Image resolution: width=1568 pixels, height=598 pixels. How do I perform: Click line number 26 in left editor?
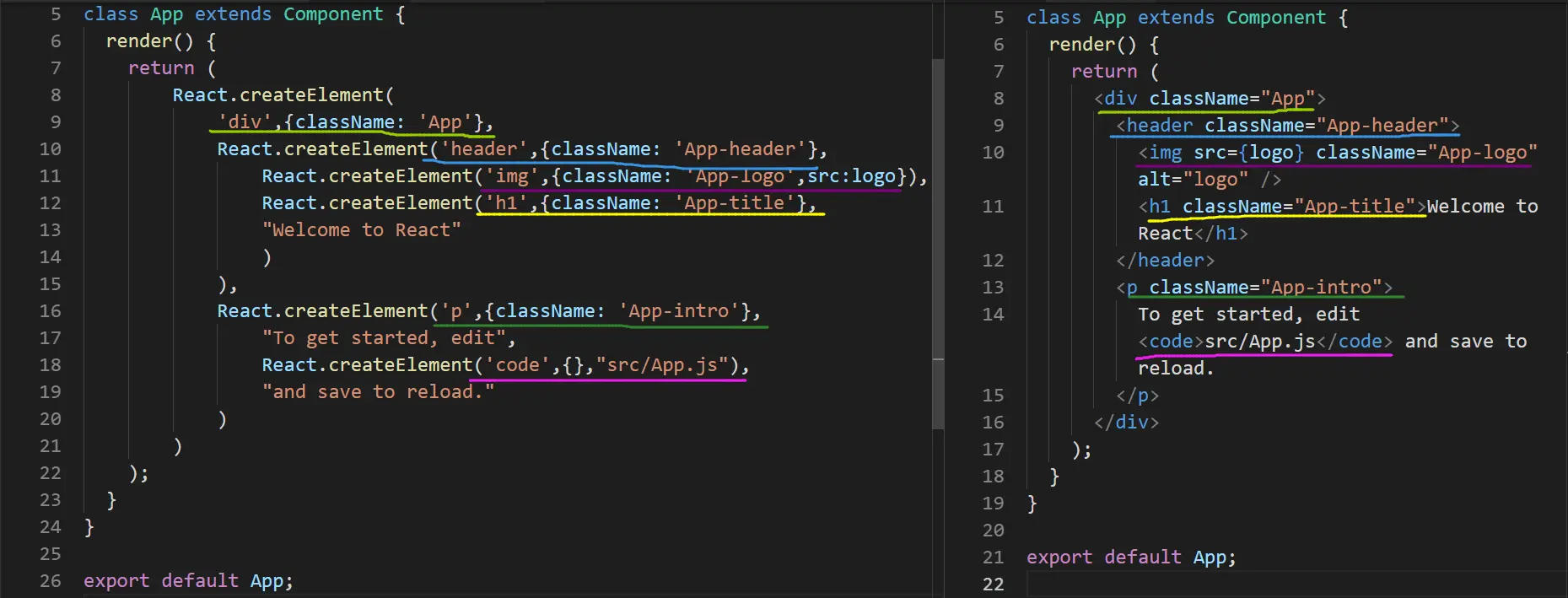pos(51,581)
